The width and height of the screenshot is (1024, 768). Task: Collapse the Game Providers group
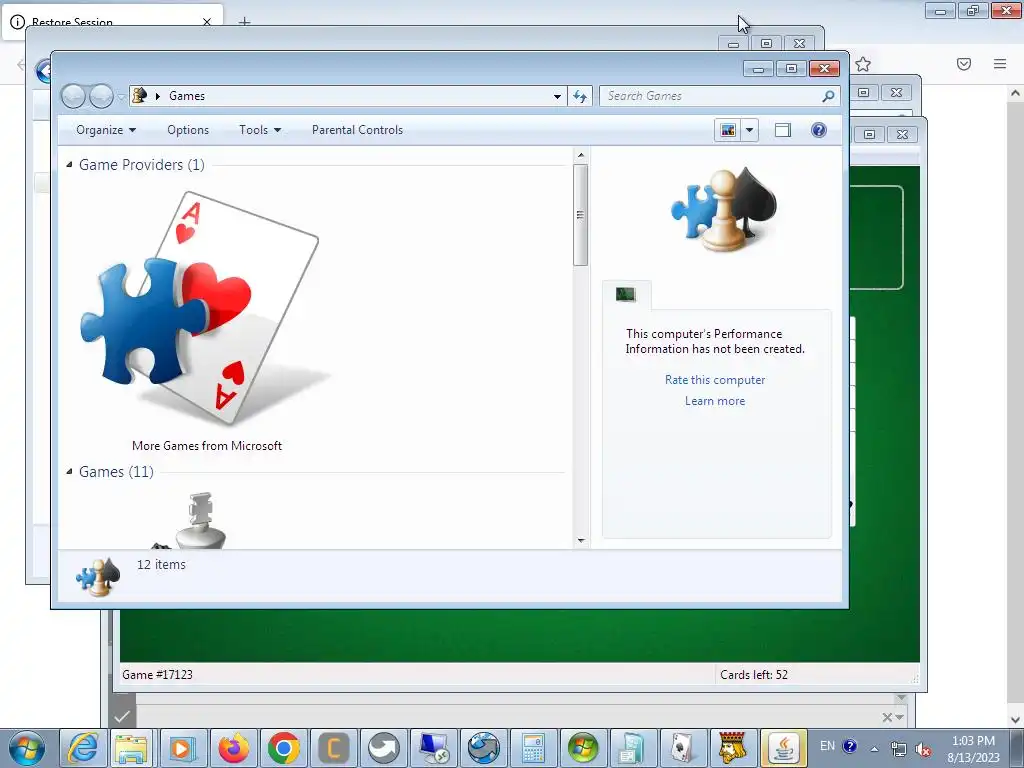point(69,165)
